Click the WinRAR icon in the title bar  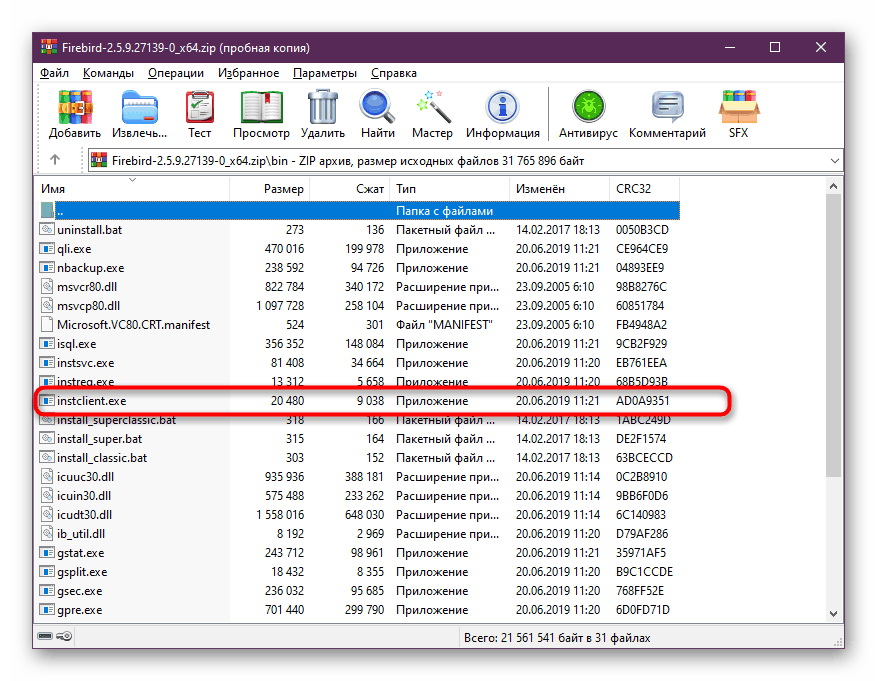pyautogui.click(x=49, y=48)
